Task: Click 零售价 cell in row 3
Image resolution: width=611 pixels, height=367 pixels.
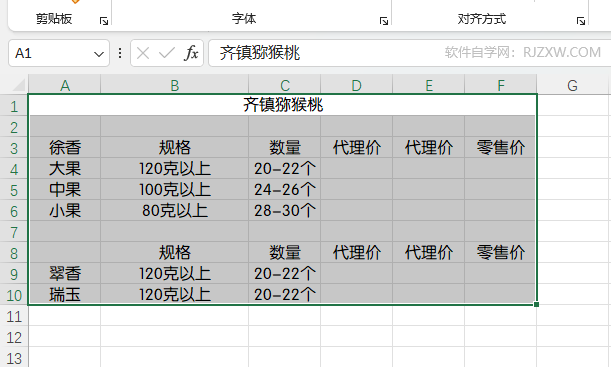Action: click(500, 148)
